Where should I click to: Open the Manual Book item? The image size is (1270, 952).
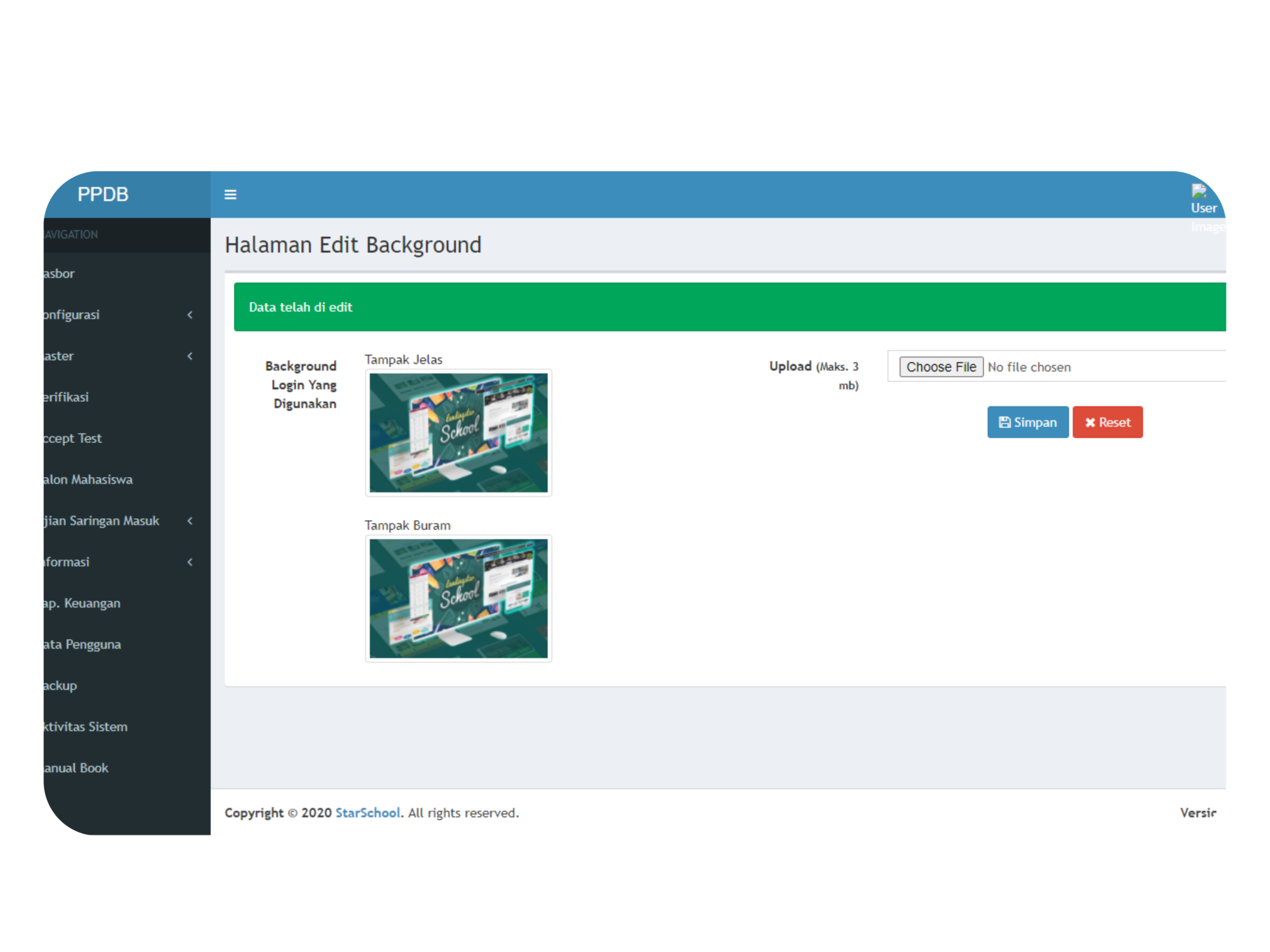76,769
